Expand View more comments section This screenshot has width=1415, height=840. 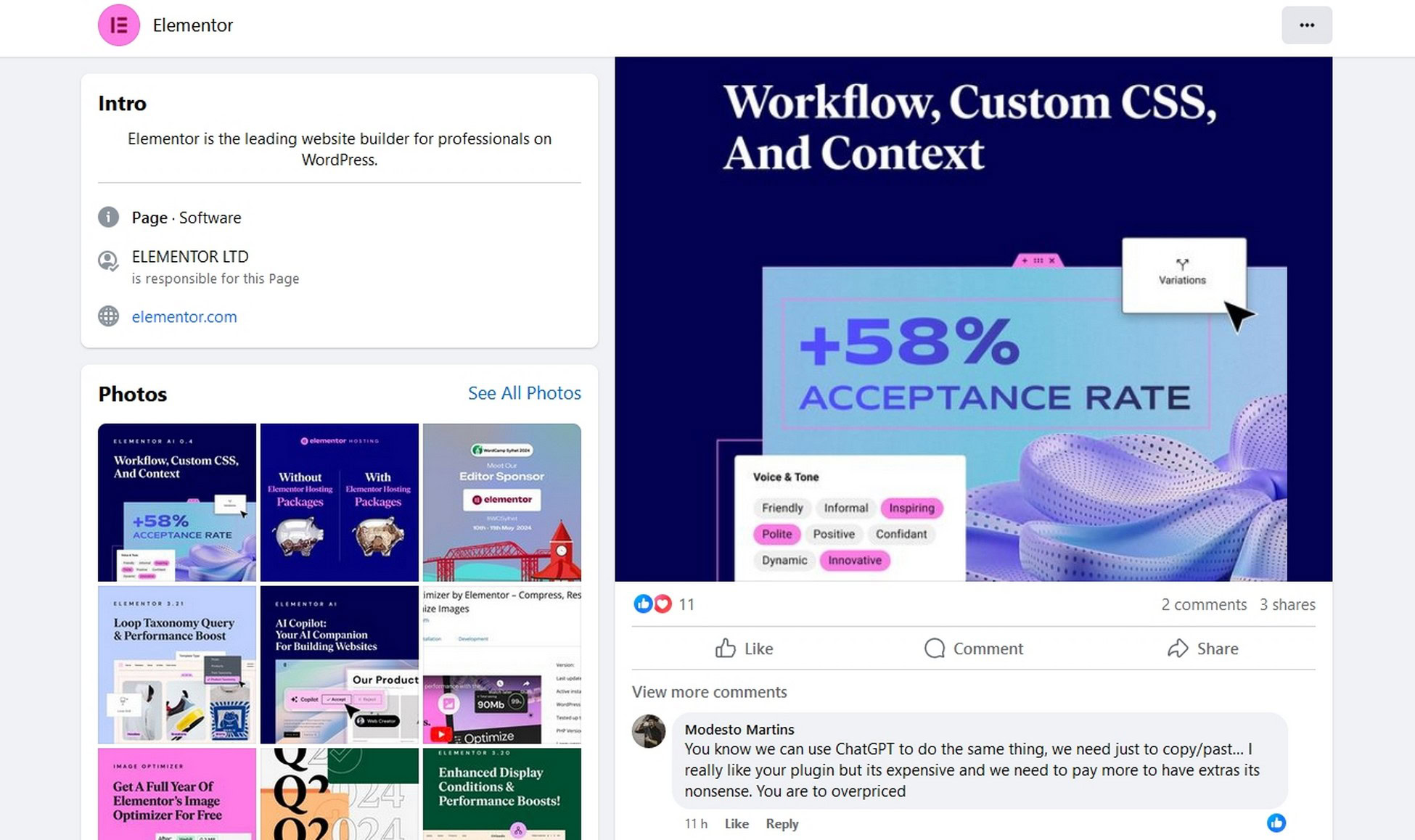pos(709,691)
